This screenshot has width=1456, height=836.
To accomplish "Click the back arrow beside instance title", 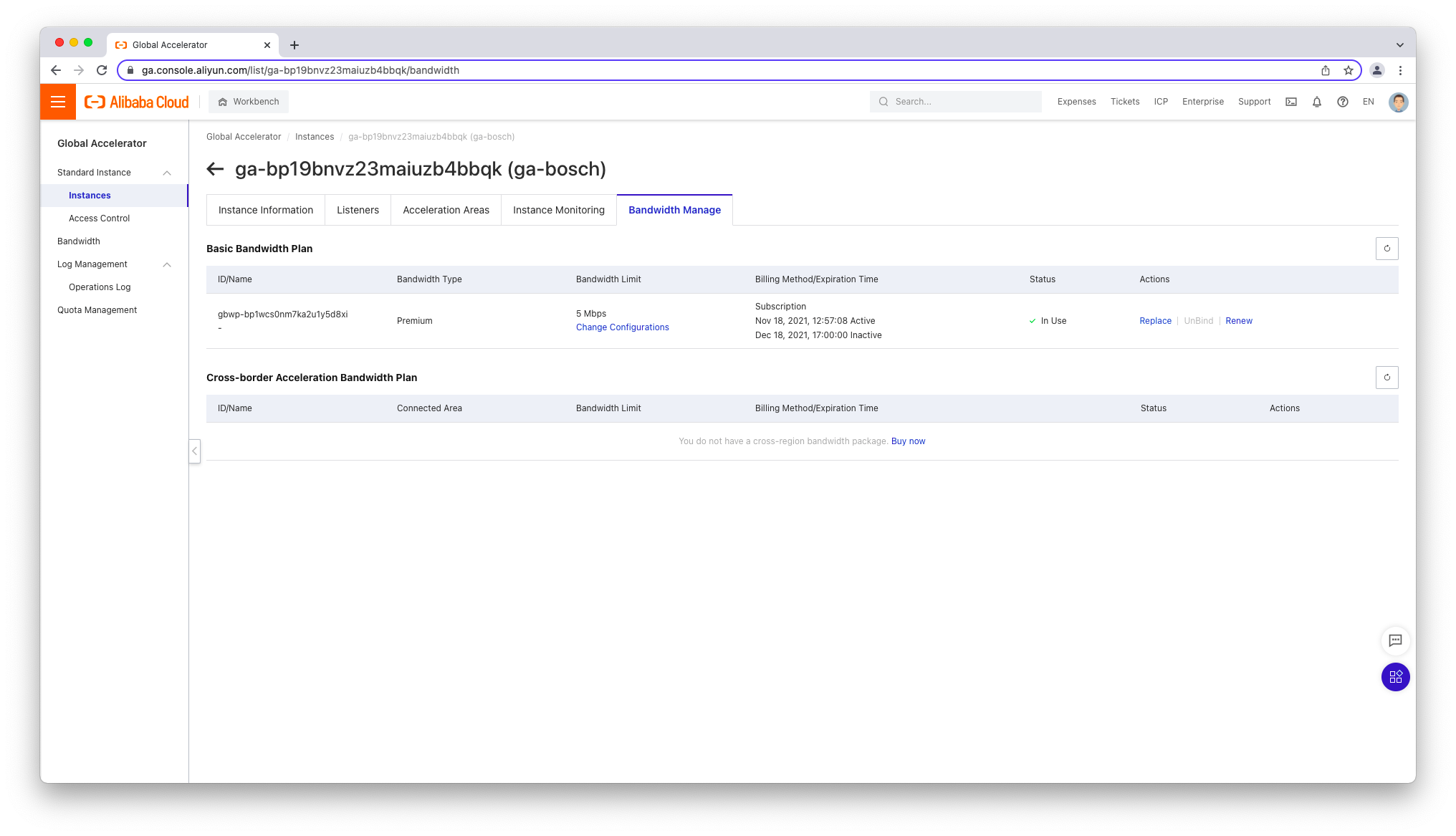I will tap(215, 169).
